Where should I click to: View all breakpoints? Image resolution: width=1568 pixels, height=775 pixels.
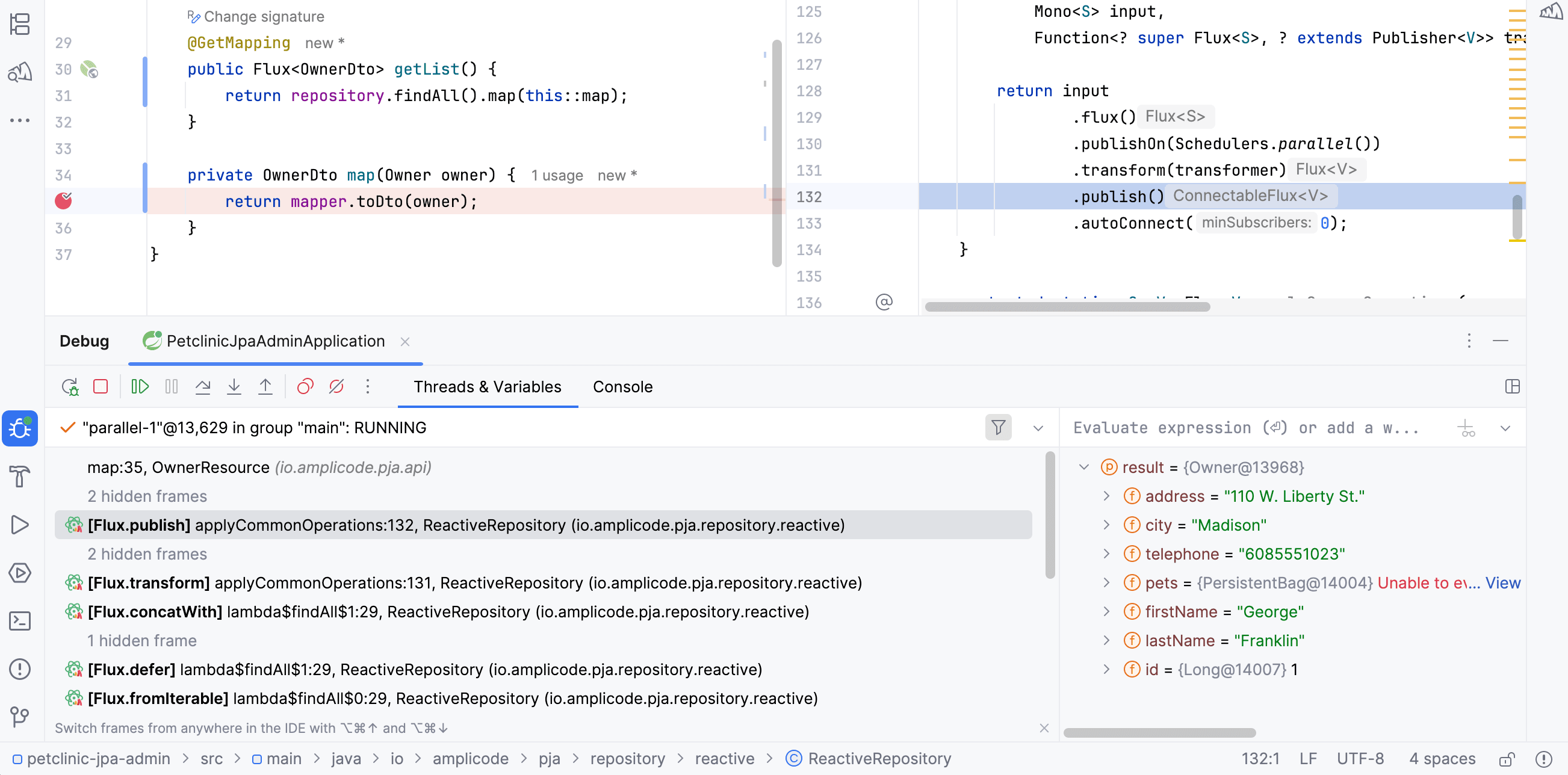click(305, 387)
